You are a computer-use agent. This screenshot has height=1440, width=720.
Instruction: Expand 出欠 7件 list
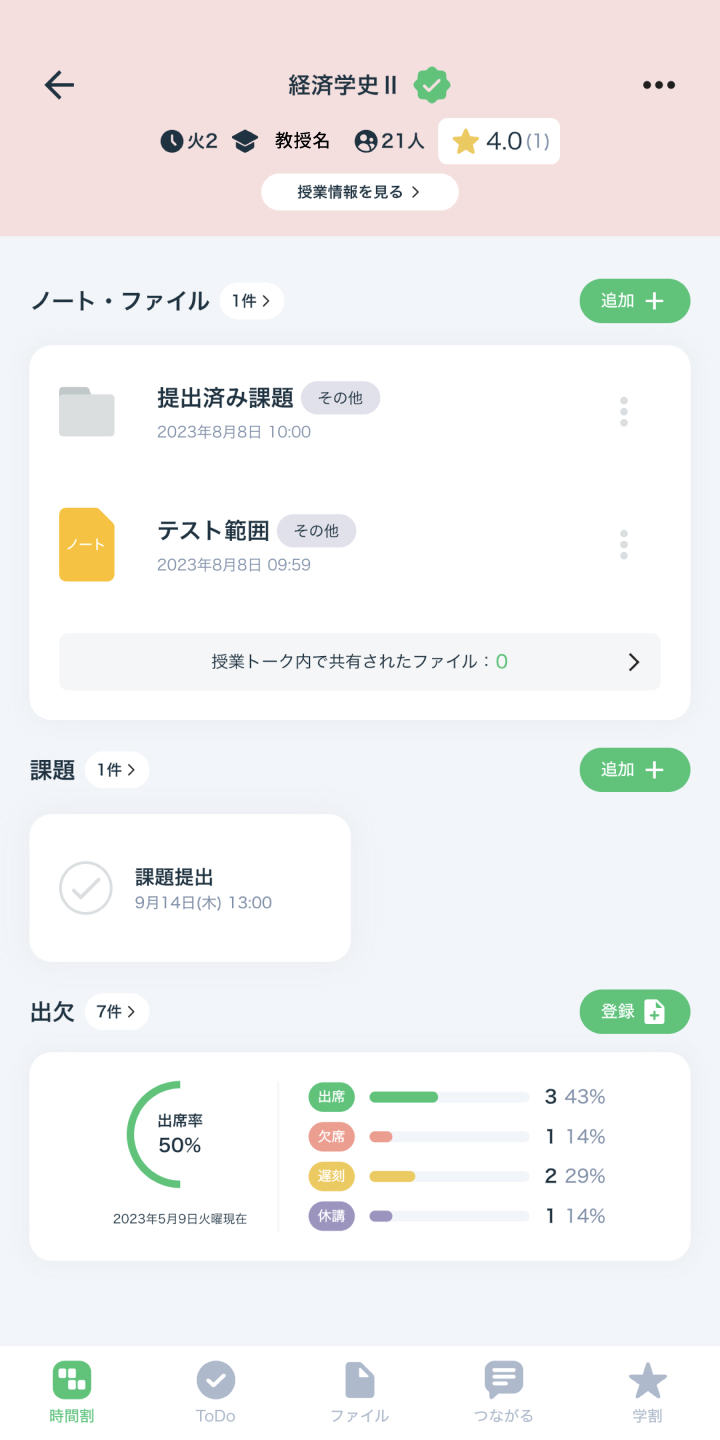pos(117,1012)
